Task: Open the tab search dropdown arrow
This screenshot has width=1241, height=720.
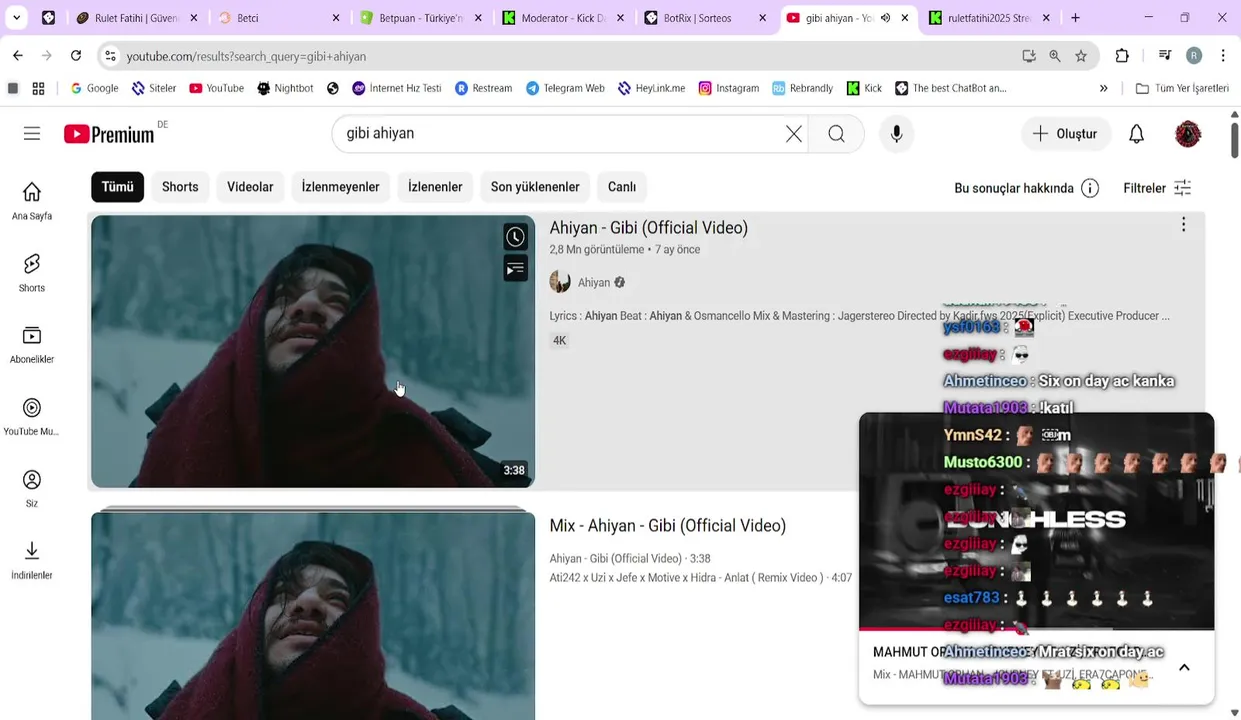Action: point(16,18)
